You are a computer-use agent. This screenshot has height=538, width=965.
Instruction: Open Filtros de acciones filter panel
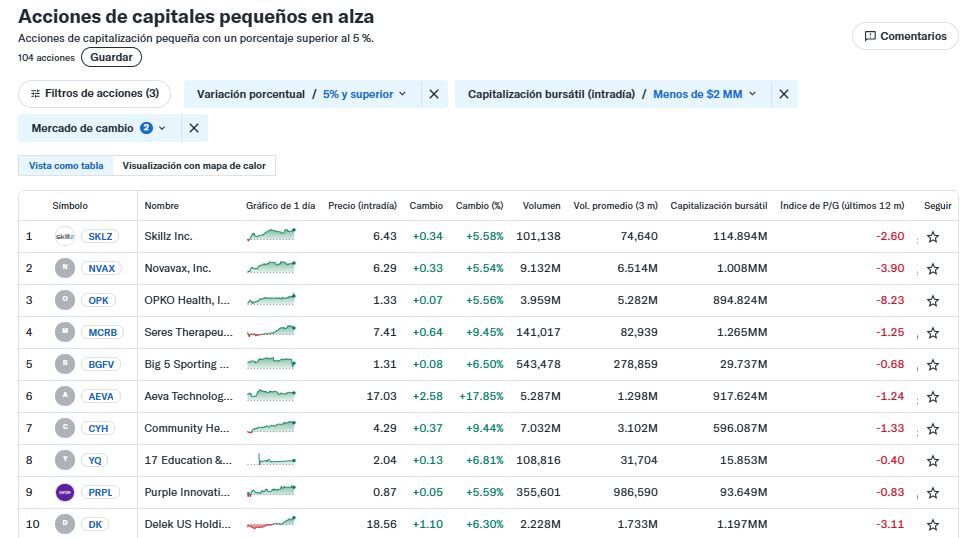click(x=95, y=94)
